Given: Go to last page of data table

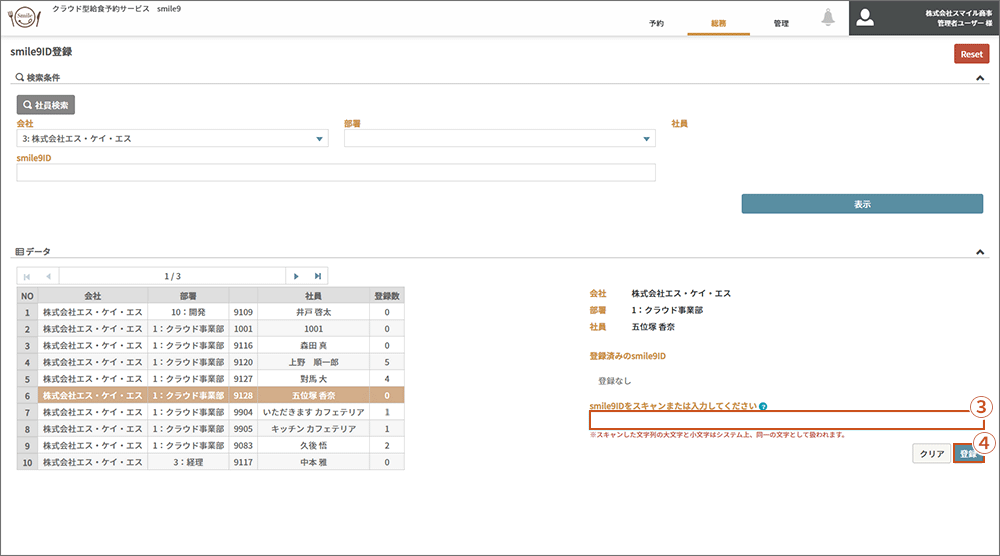Looking at the screenshot, I should click(x=317, y=276).
